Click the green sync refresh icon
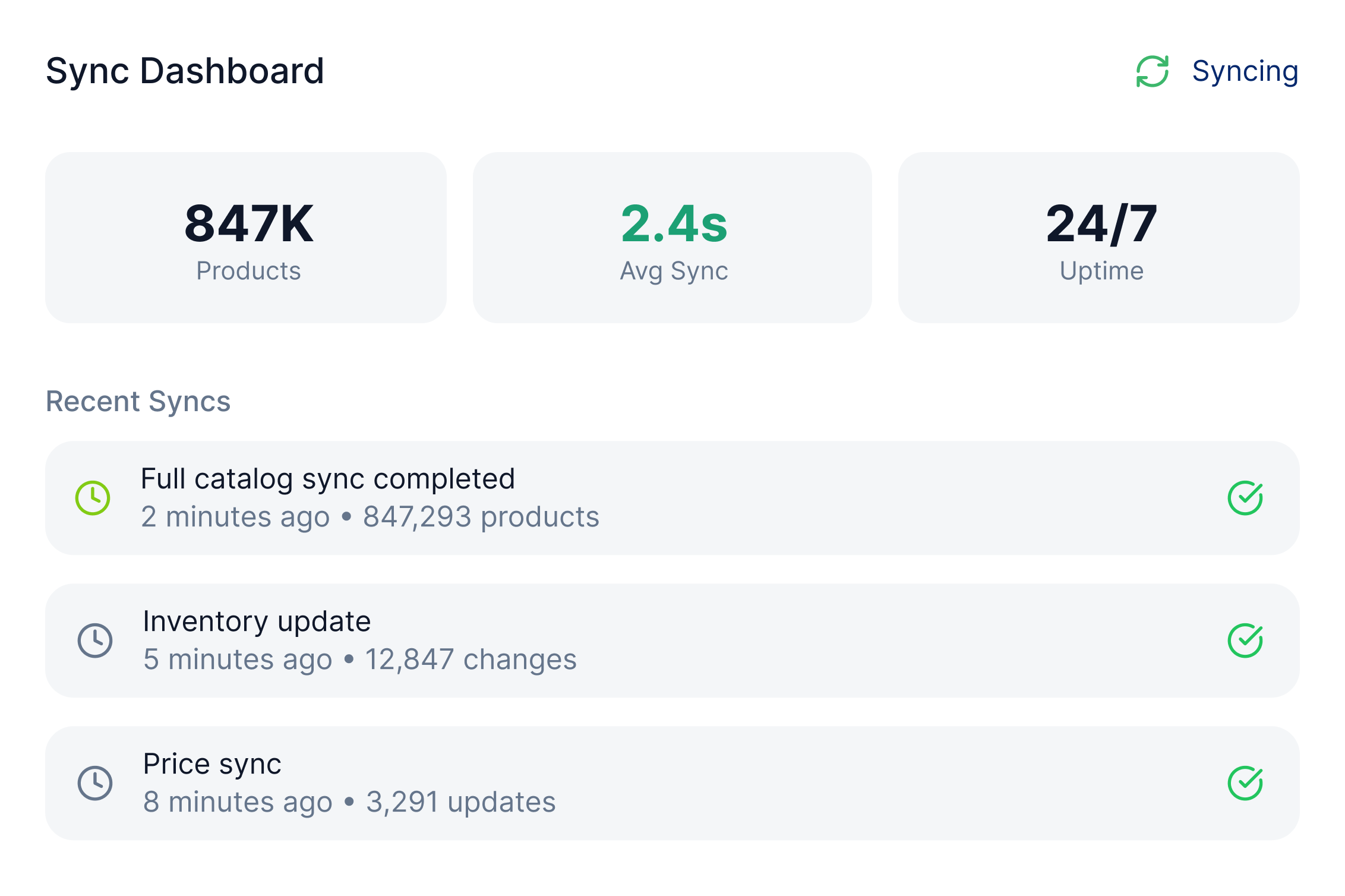The image size is (1345, 896). pyautogui.click(x=1152, y=71)
